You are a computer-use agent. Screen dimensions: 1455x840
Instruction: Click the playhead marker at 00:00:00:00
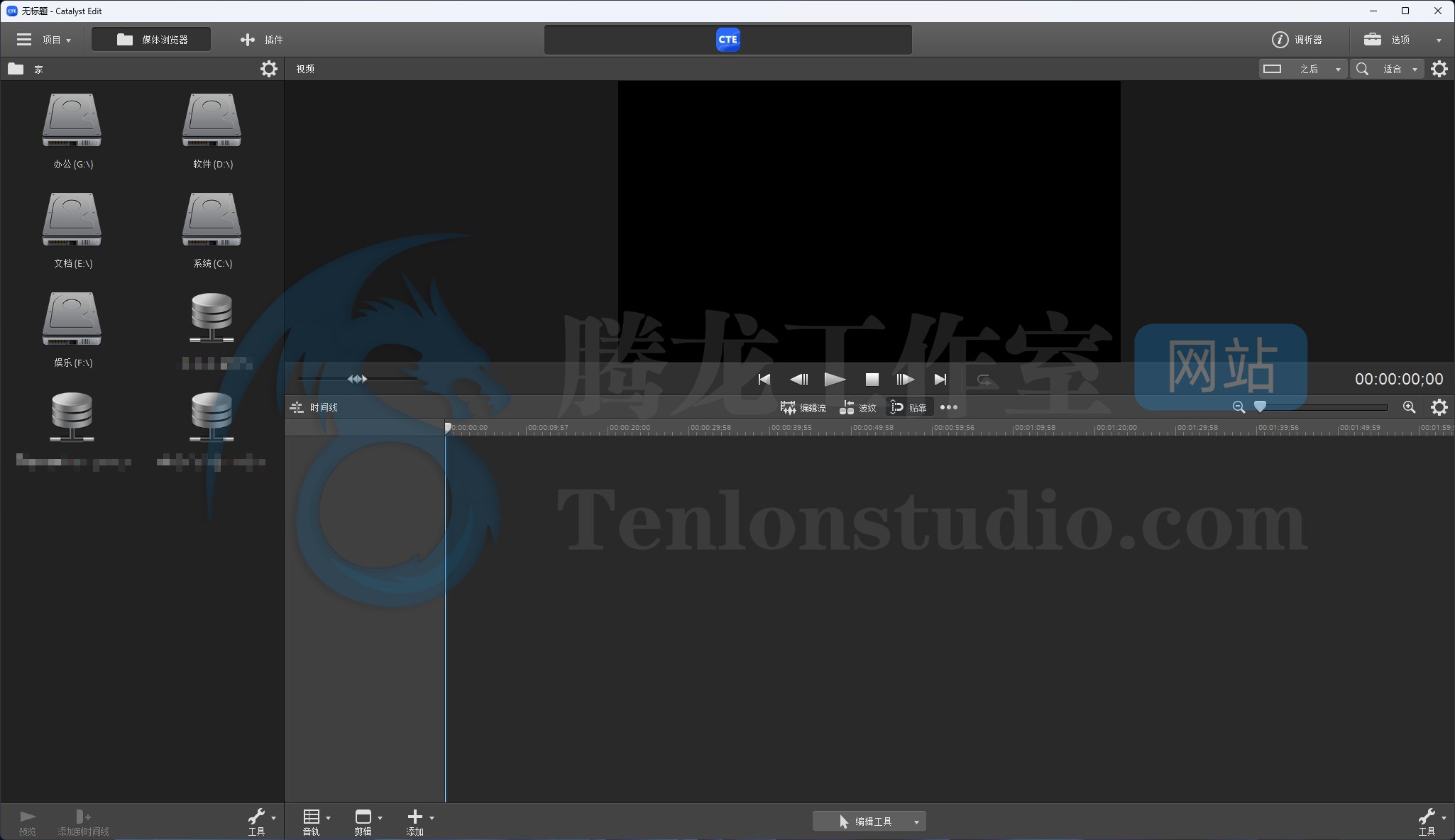448,427
